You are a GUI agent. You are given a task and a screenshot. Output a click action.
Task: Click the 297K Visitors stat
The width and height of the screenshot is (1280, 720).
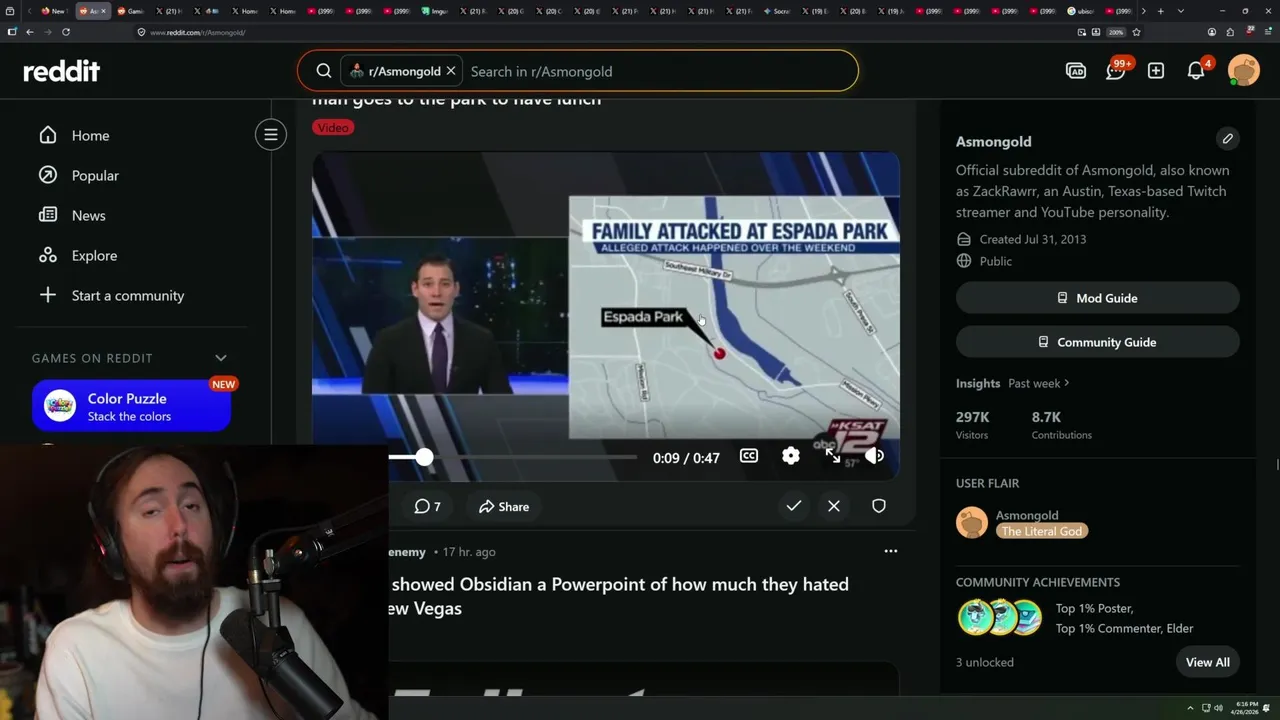click(x=973, y=425)
